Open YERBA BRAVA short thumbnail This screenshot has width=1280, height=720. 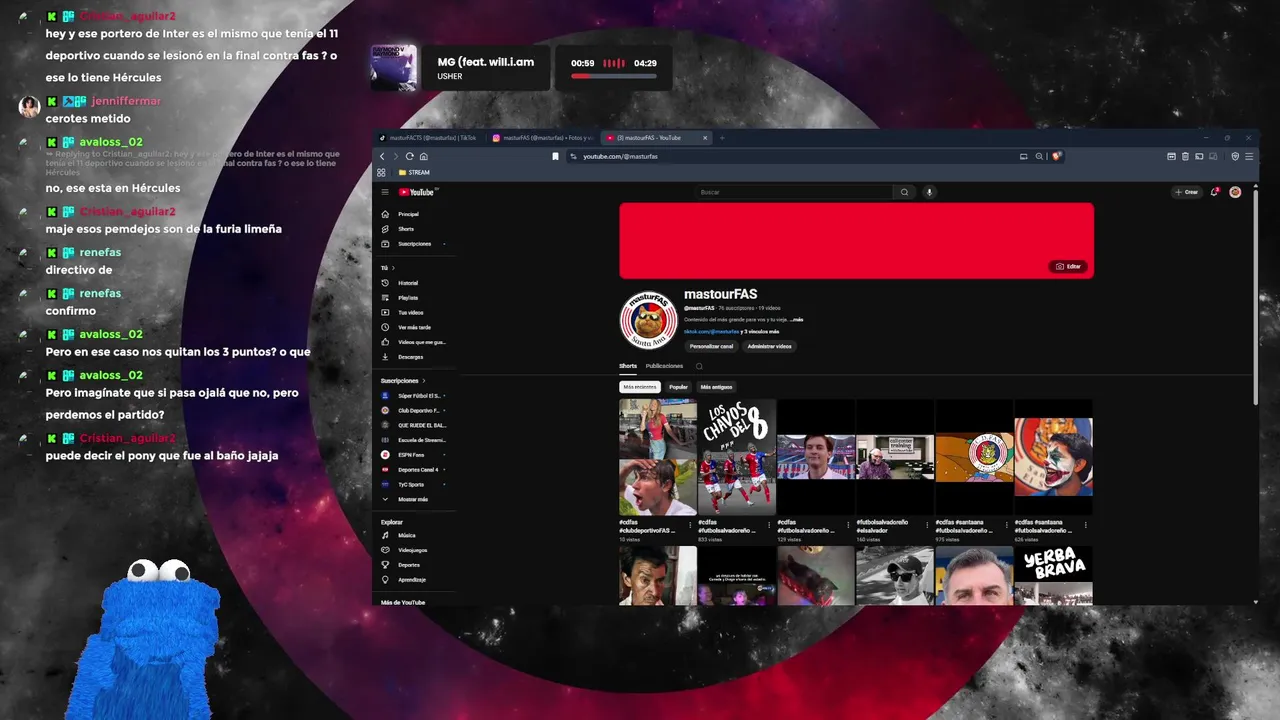(x=1054, y=576)
